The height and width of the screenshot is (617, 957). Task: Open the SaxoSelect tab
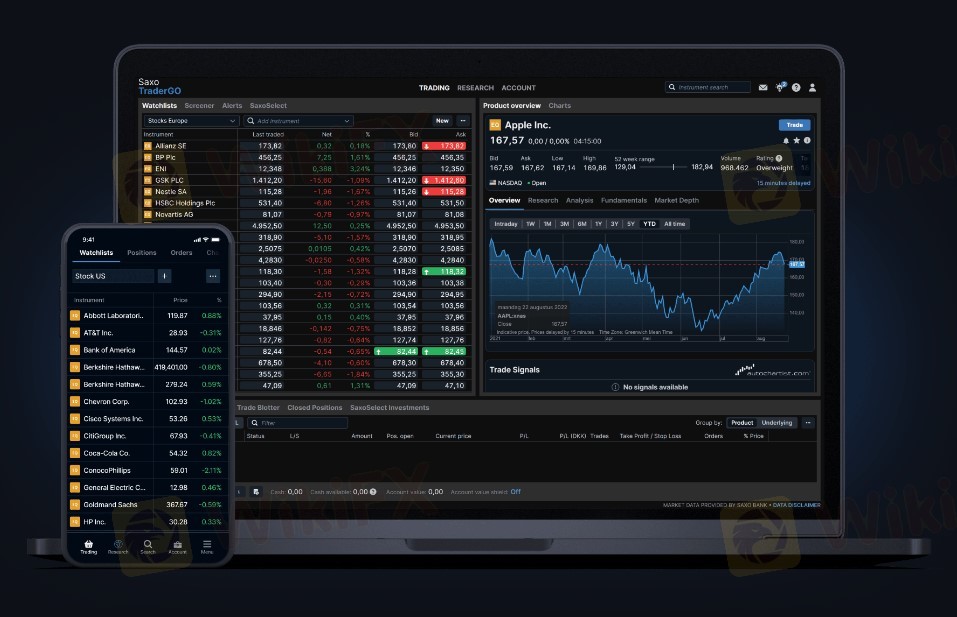pyautogui.click(x=268, y=106)
